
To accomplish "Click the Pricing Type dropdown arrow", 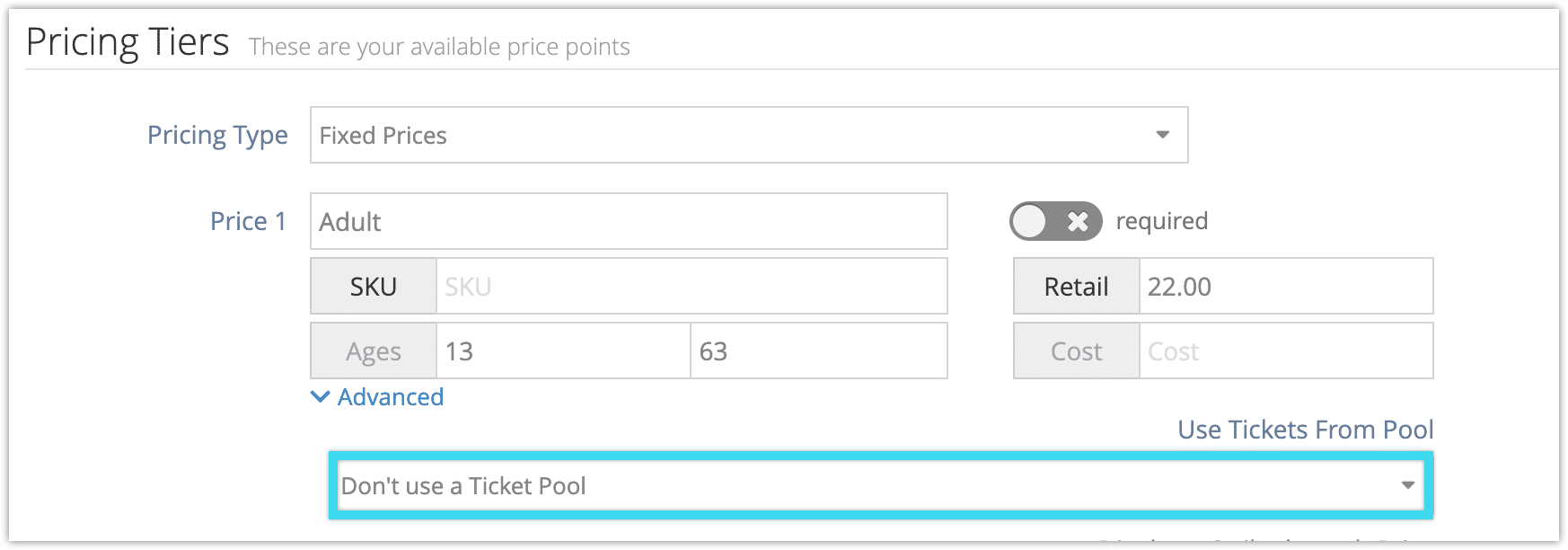I will (x=1162, y=135).
